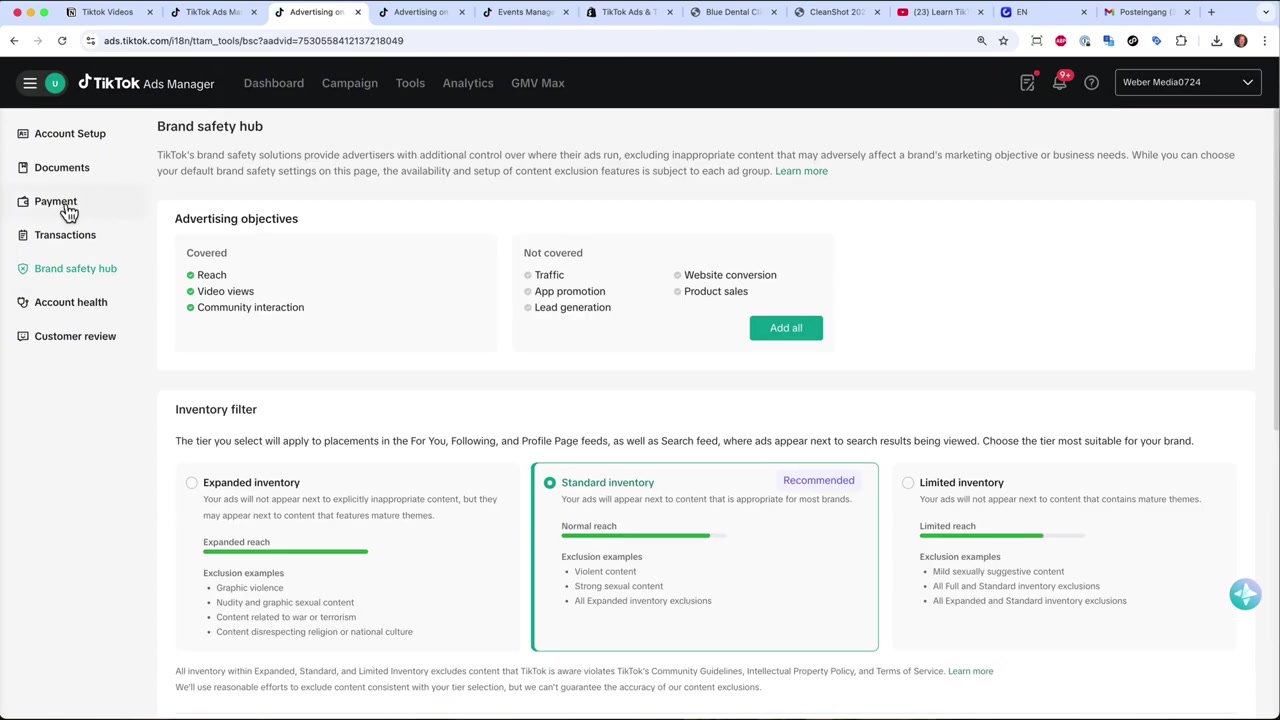This screenshot has height=720, width=1280.
Task: Open the Chrome profile avatar
Action: pos(1241,41)
